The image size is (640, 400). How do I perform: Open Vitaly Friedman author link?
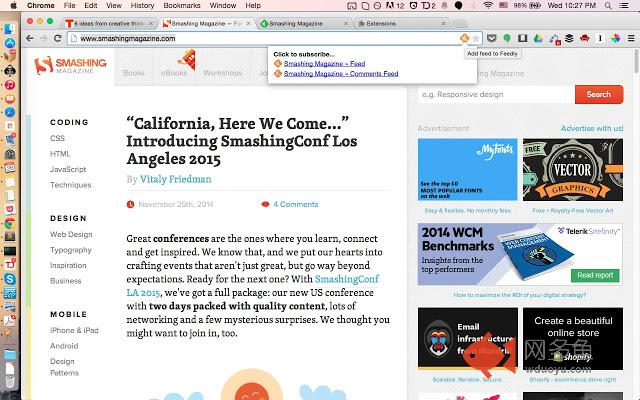(176, 179)
